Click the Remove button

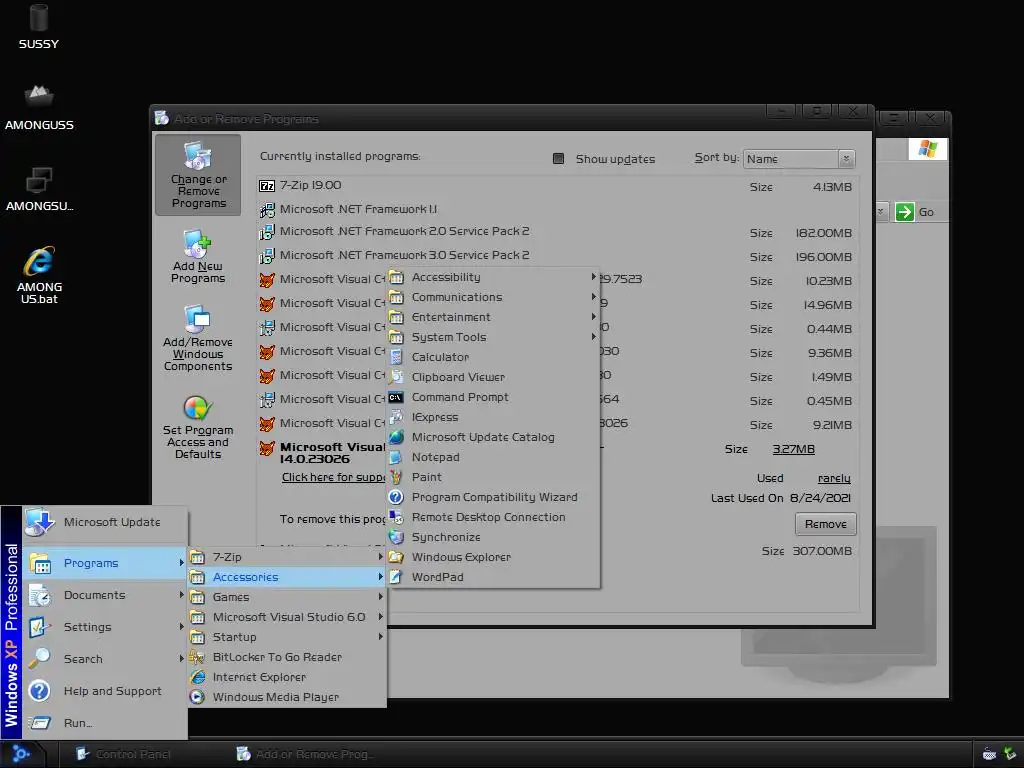[825, 524]
